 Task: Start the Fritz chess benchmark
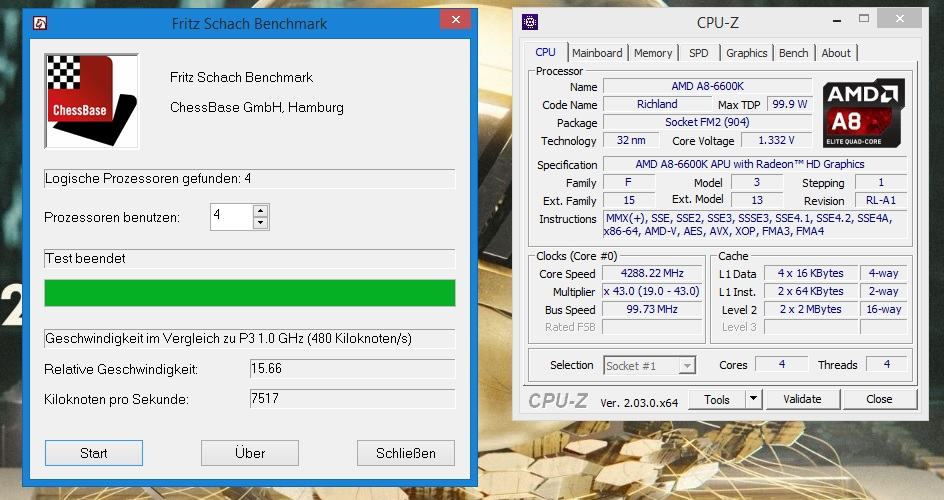click(94, 453)
